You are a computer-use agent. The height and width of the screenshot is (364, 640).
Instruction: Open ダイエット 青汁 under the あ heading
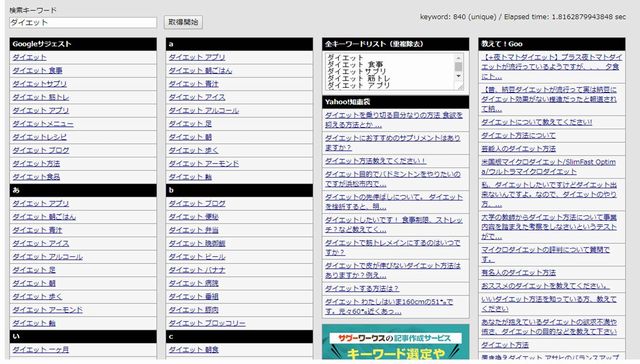(x=37, y=230)
